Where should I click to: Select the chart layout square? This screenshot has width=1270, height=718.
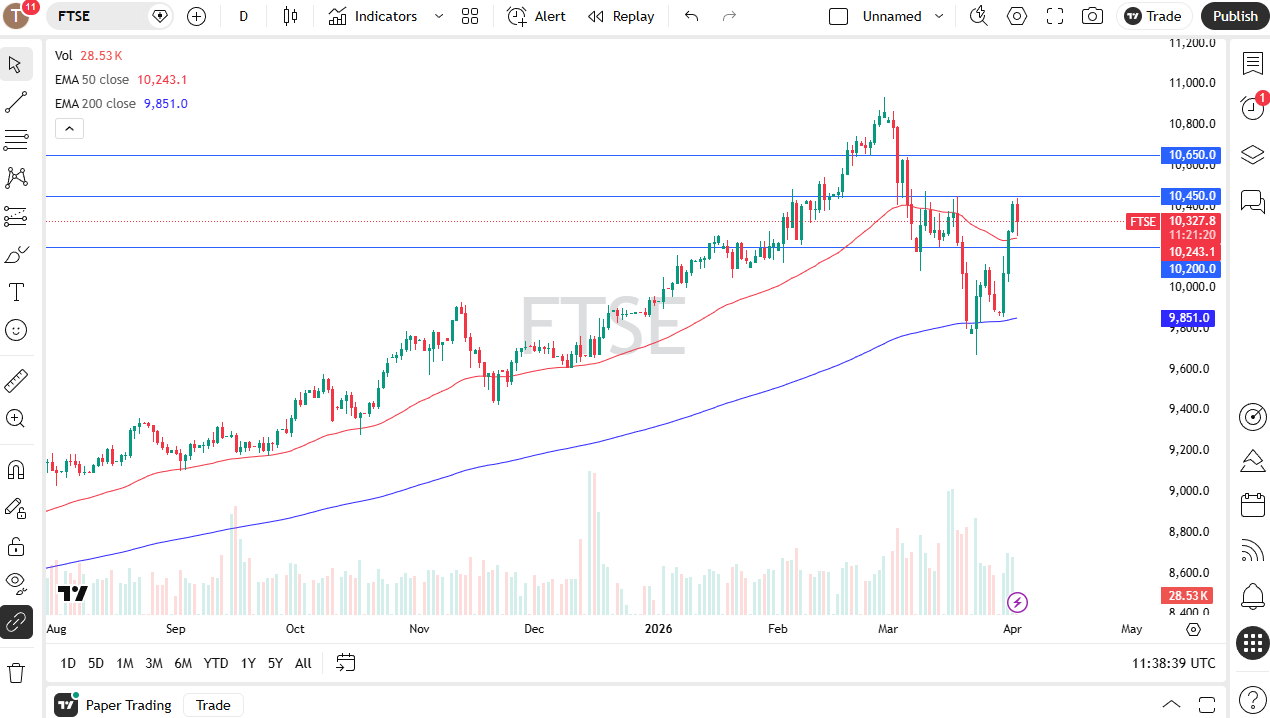click(x=839, y=16)
